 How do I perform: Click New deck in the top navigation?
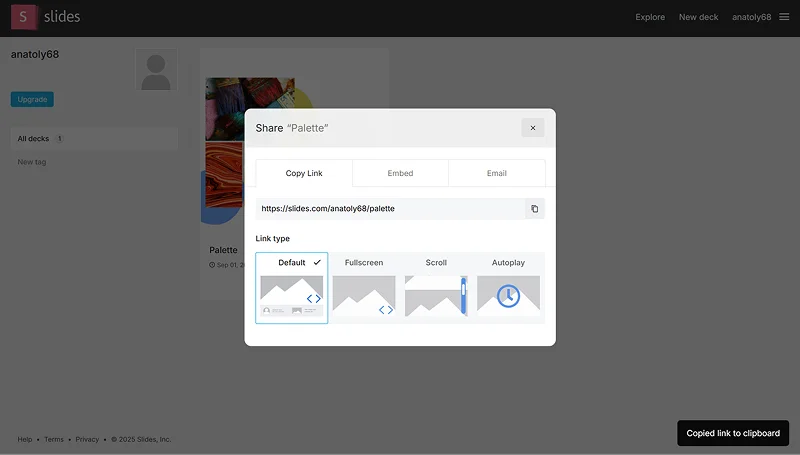(698, 17)
